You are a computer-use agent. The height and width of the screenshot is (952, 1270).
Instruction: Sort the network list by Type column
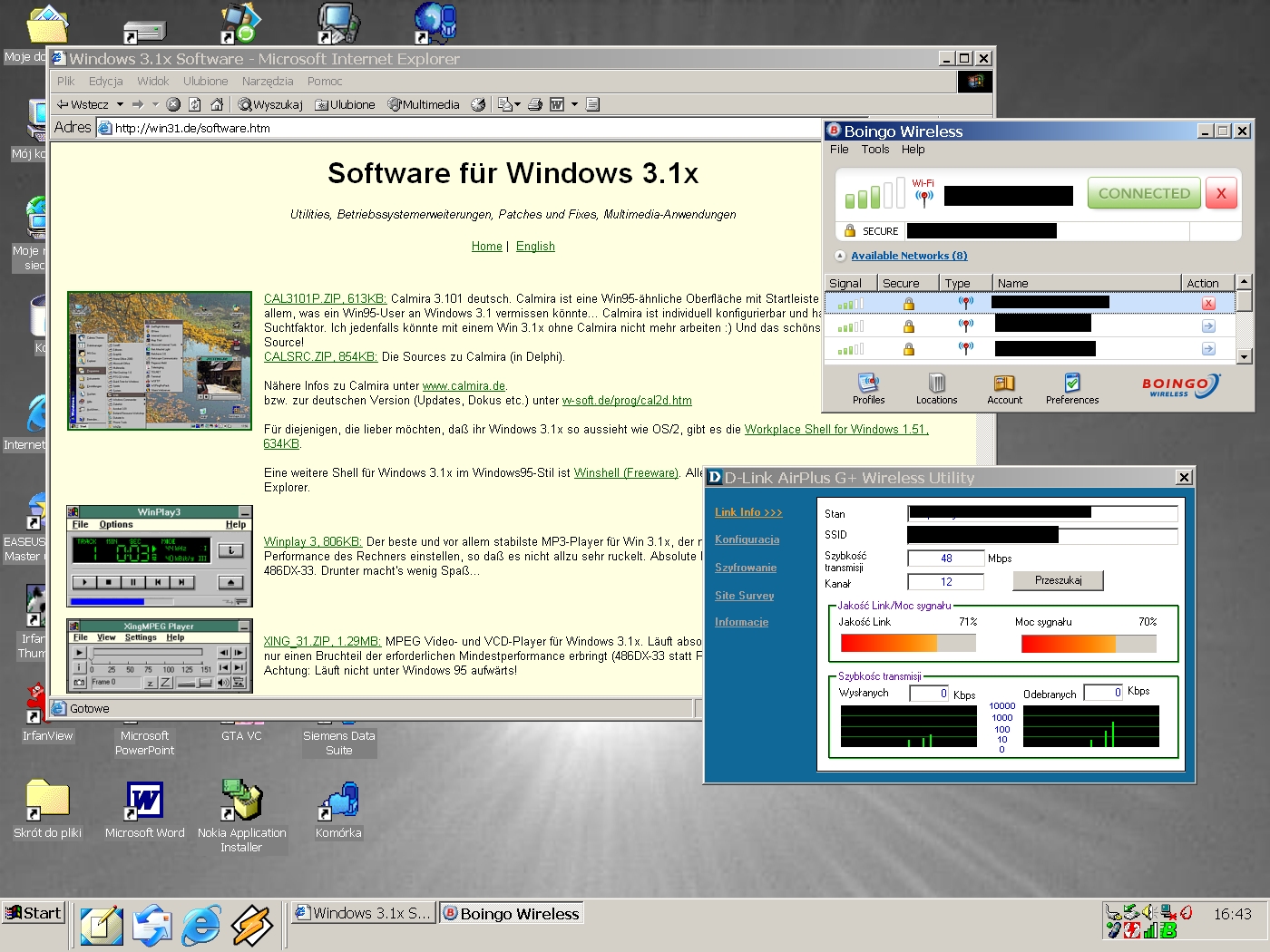point(964,283)
